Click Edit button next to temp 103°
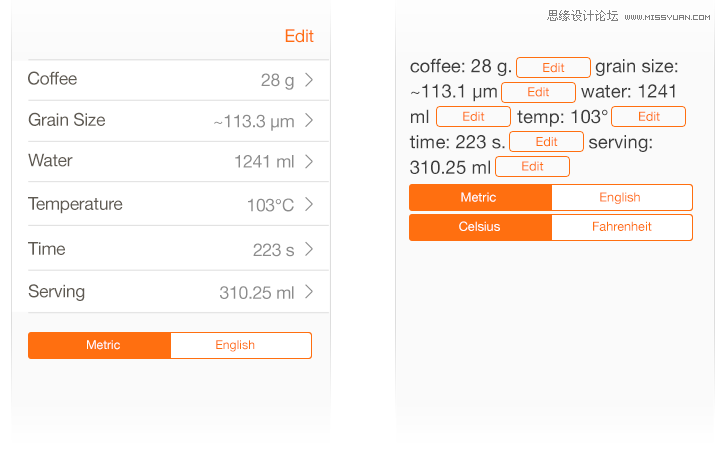Image resolution: width=721 pixels, height=458 pixels. tap(648, 117)
